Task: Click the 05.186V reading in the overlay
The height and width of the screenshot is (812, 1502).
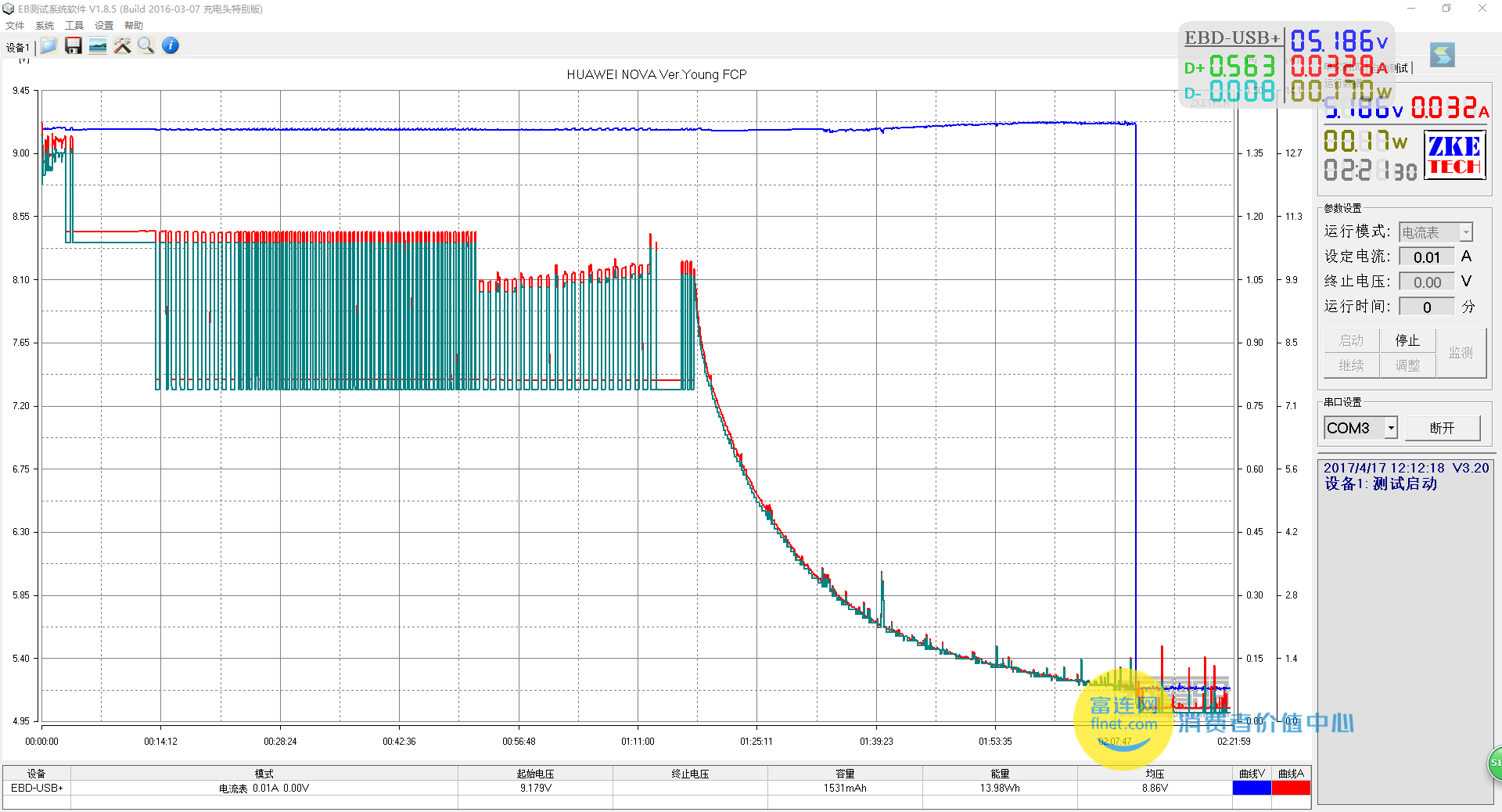Action: (x=1339, y=41)
